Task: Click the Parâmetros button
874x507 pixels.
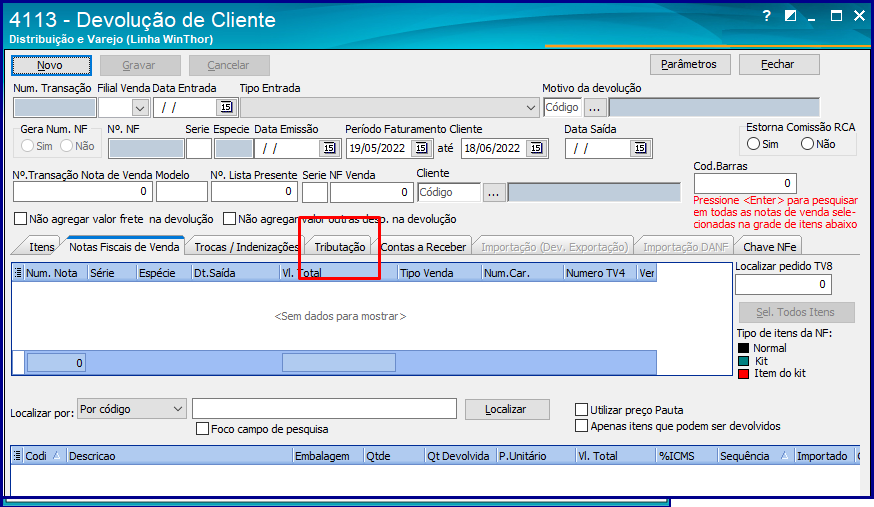Action: [690, 65]
